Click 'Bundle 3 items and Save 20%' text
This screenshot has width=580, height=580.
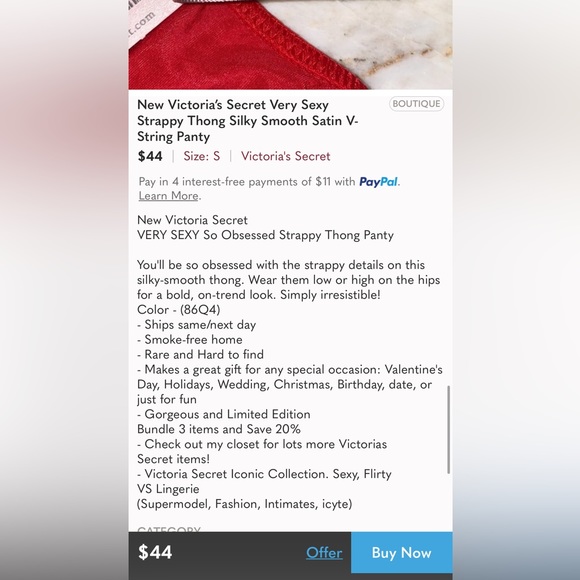(x=219, y=429)
